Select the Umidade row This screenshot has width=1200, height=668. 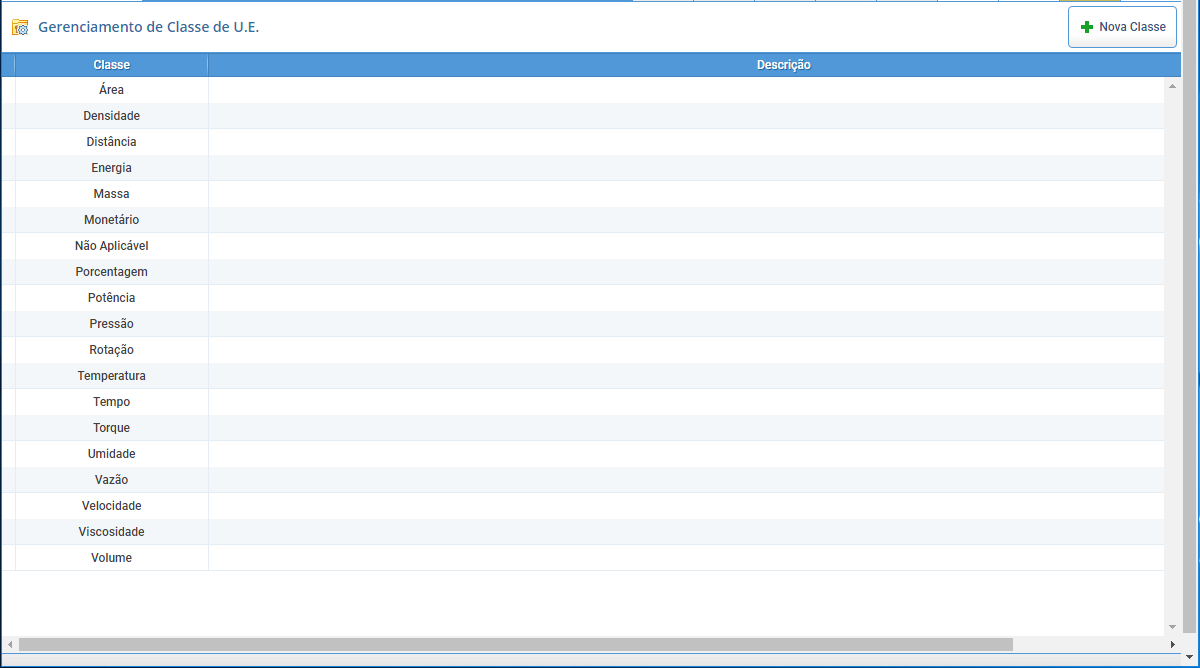583,454
